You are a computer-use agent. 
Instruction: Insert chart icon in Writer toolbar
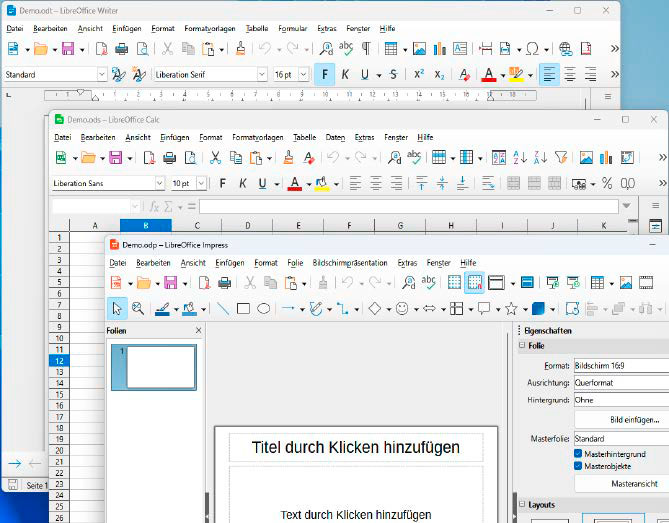click(x=439, y=49)
